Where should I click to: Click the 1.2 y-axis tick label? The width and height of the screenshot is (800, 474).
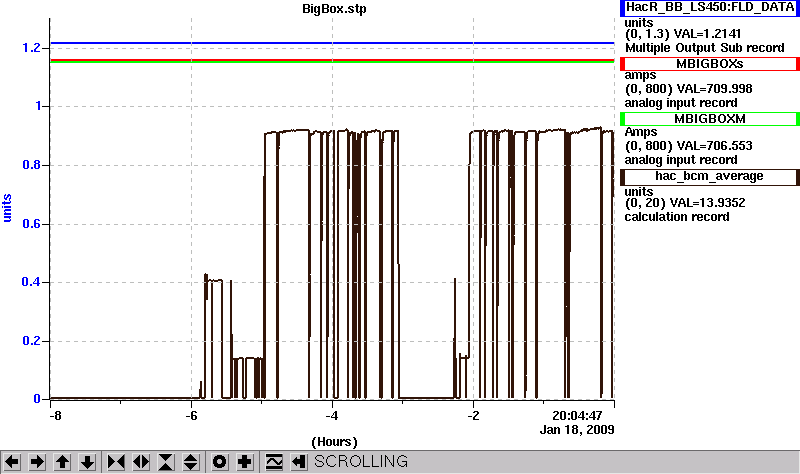[x=31, y=48]
